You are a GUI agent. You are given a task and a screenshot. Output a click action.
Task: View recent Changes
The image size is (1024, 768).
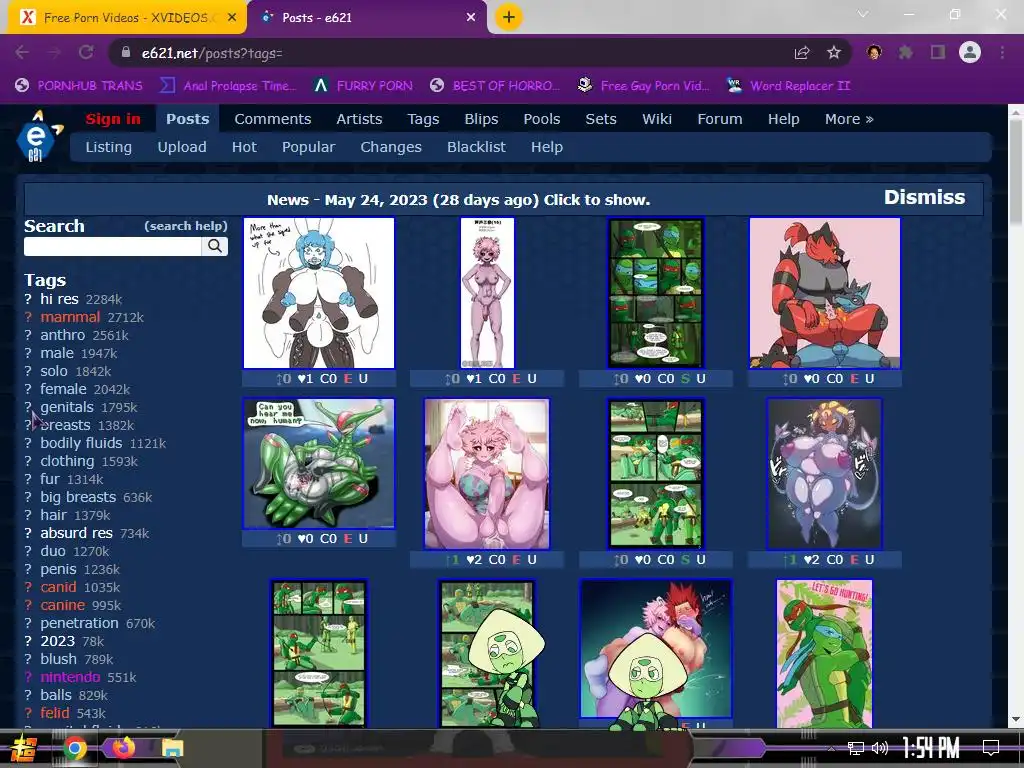pyautogui.click(x=391, y=147)
